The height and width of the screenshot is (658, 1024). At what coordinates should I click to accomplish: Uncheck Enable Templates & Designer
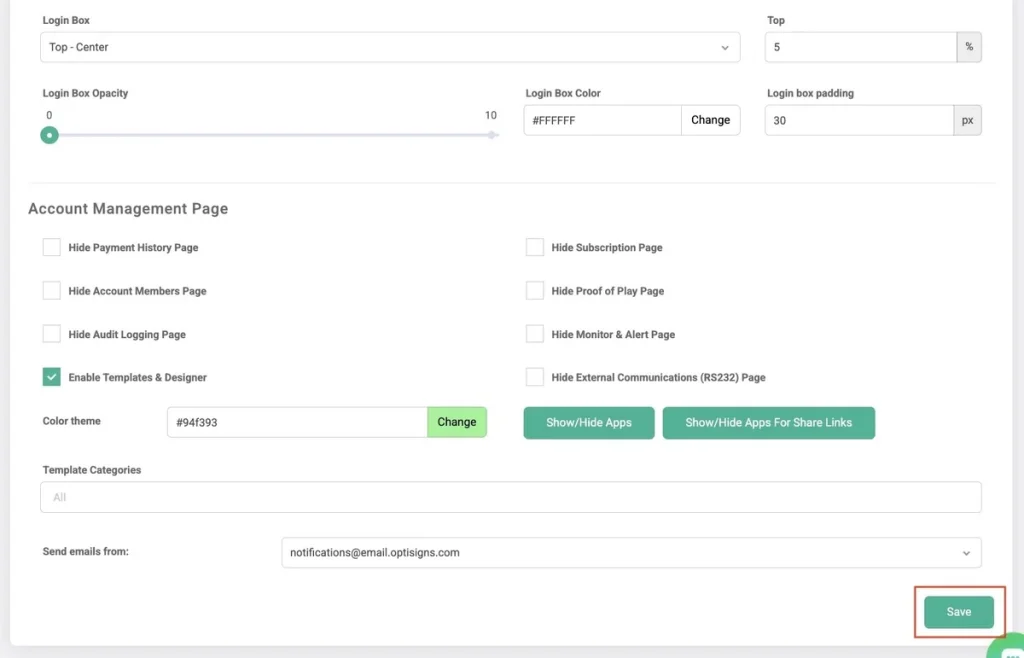click(52, 377)
